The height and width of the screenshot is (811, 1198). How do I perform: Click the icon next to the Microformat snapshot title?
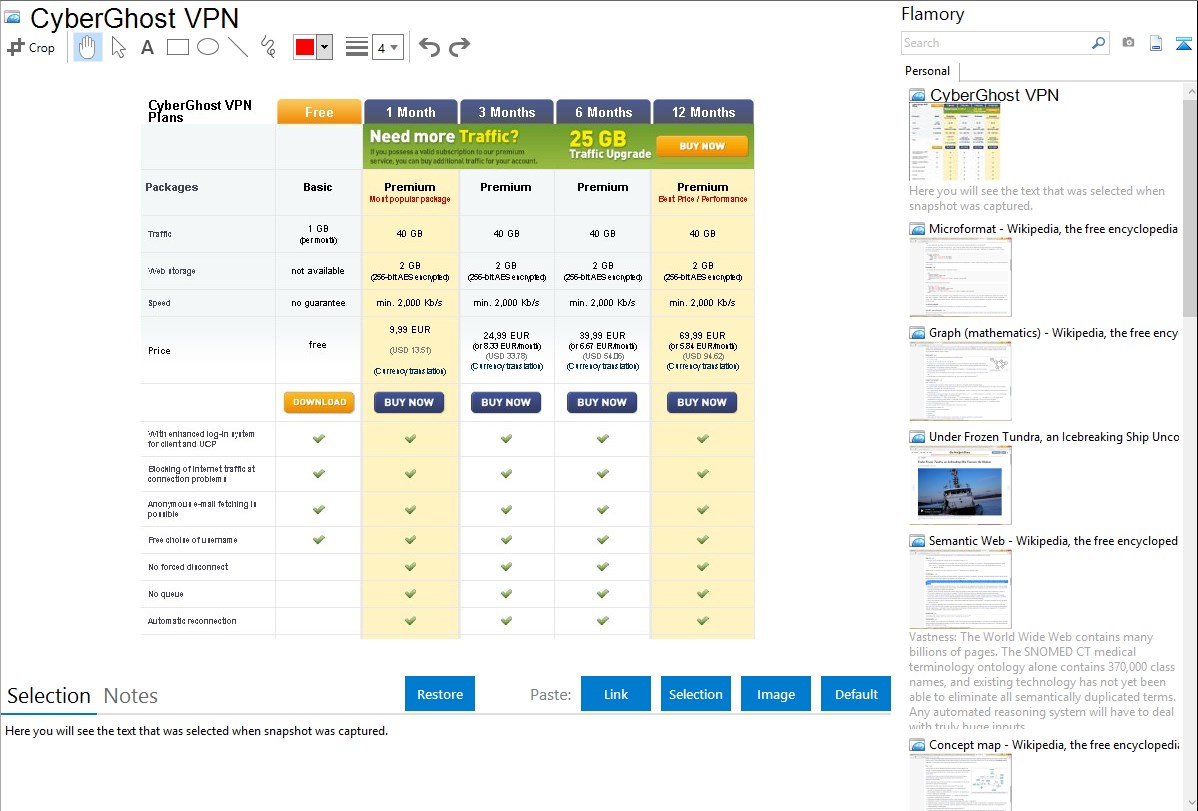point(917,229)
